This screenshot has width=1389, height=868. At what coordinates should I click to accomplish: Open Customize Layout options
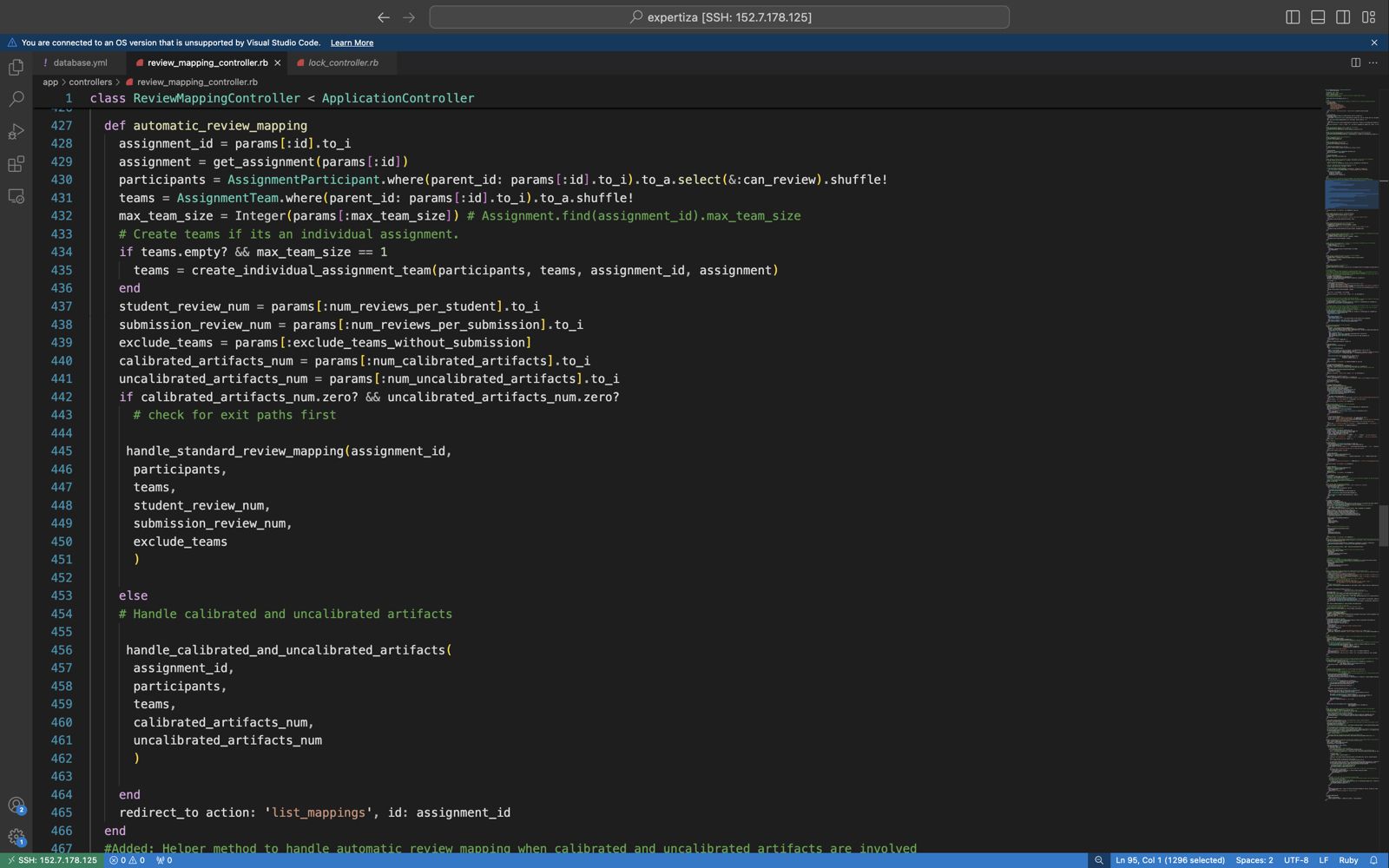point(1368,17)
